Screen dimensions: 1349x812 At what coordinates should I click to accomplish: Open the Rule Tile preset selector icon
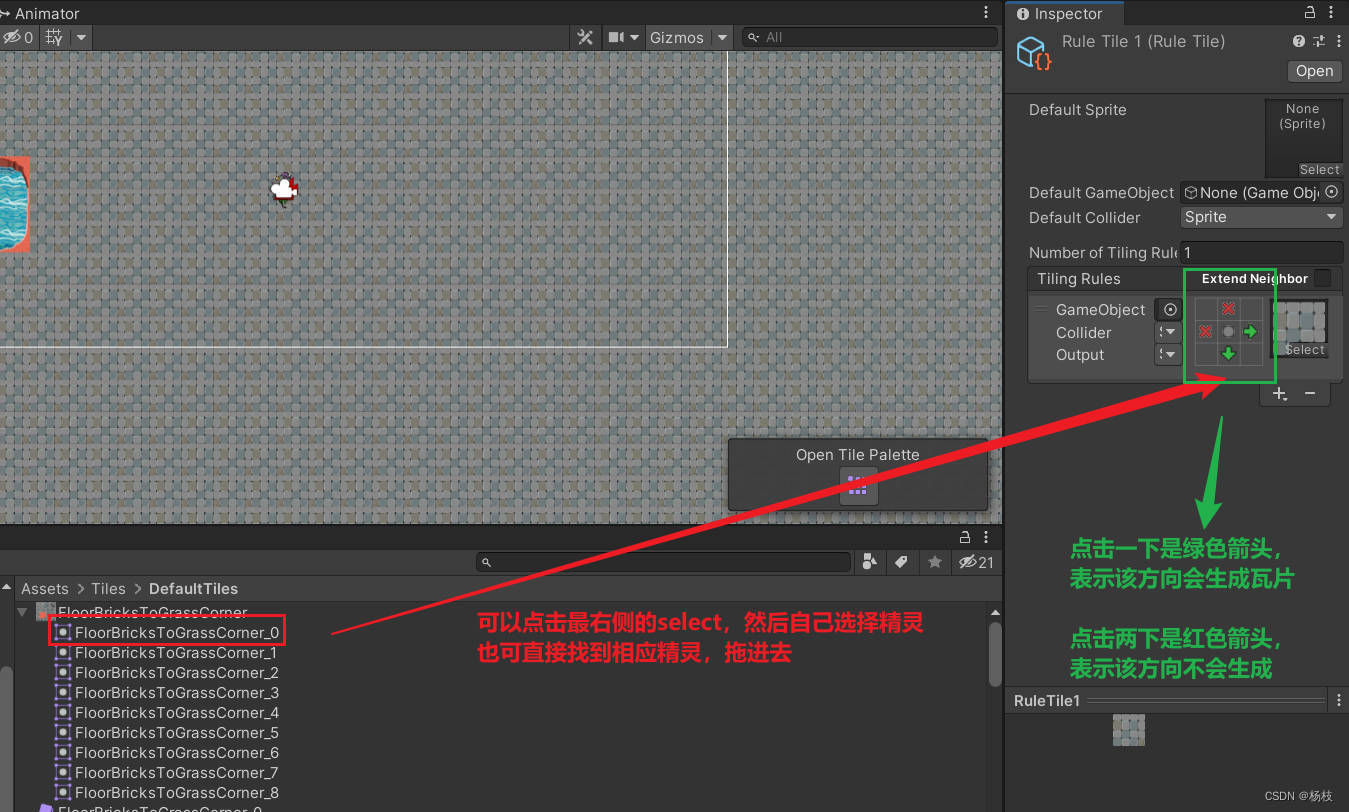click(x=1319, y=41)
